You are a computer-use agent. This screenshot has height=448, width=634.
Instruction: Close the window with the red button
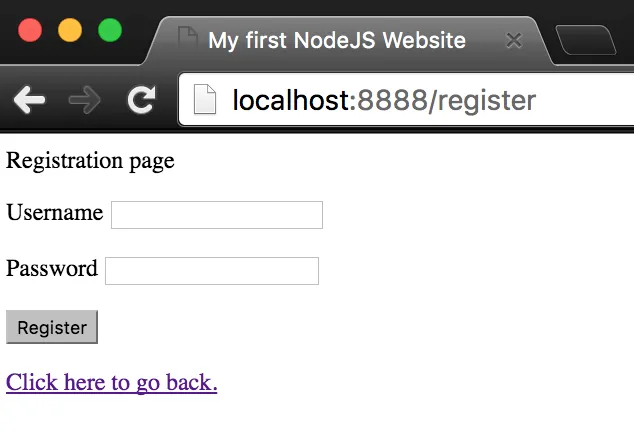coord(30,30)
